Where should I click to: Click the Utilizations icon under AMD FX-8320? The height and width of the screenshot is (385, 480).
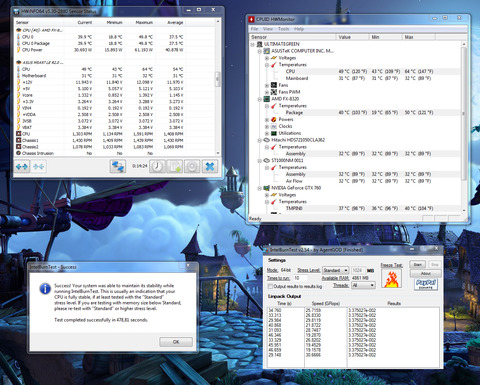274,133
